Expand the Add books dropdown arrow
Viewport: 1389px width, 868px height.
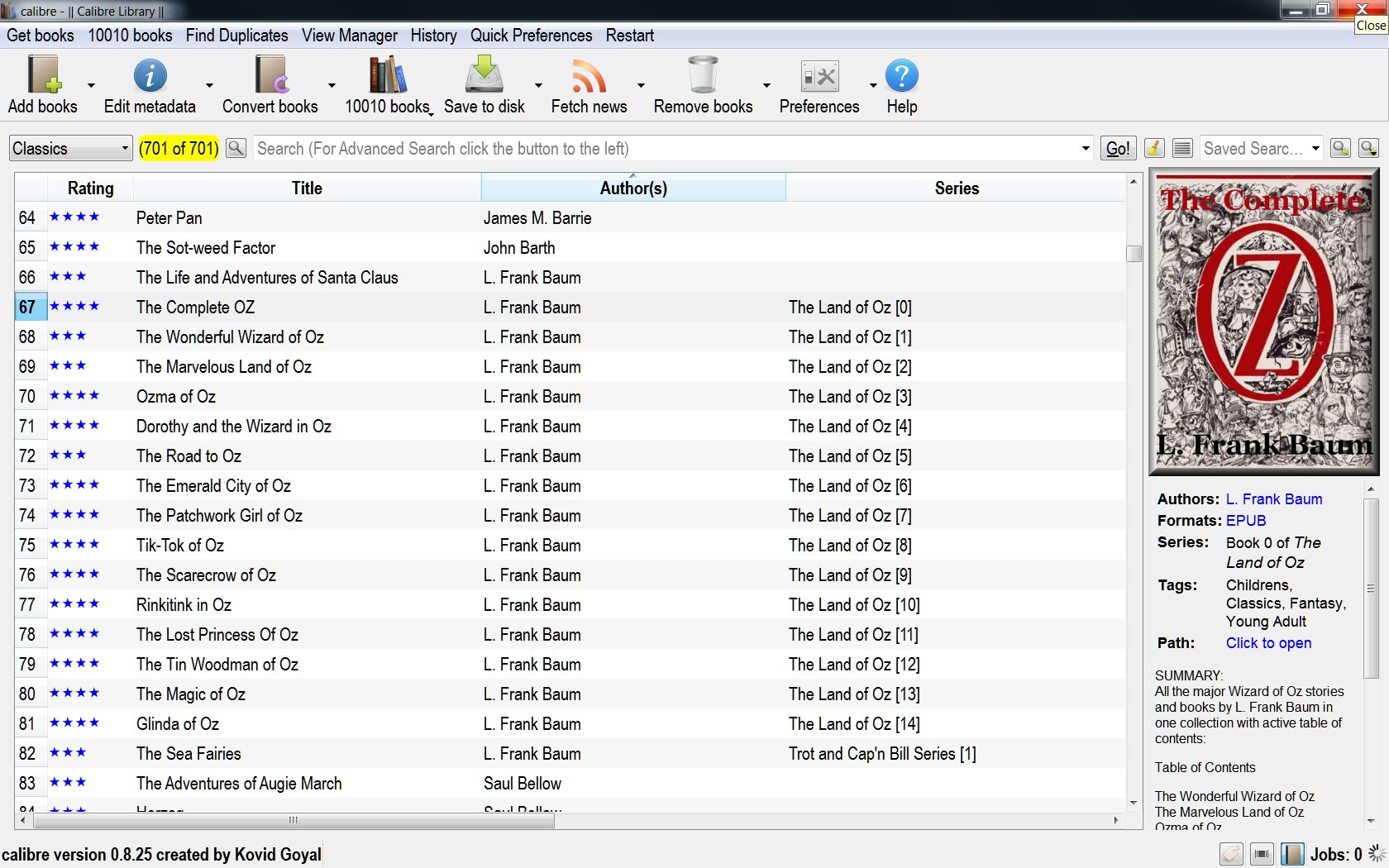pos(91,85)
